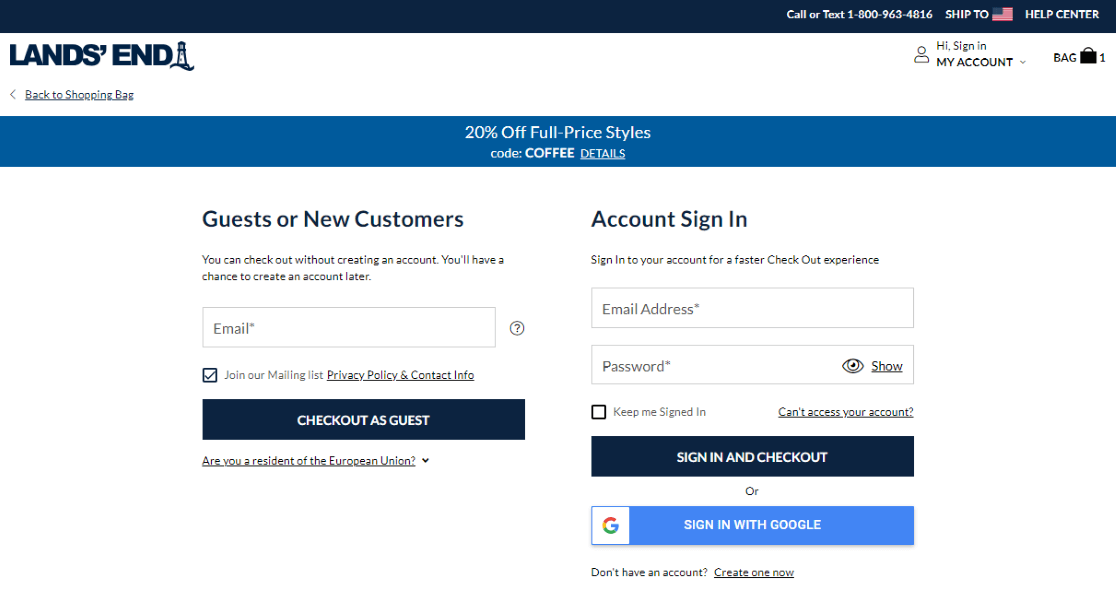
Task: Click CHECKOUT AS GUEST
Action: point(363,419)
